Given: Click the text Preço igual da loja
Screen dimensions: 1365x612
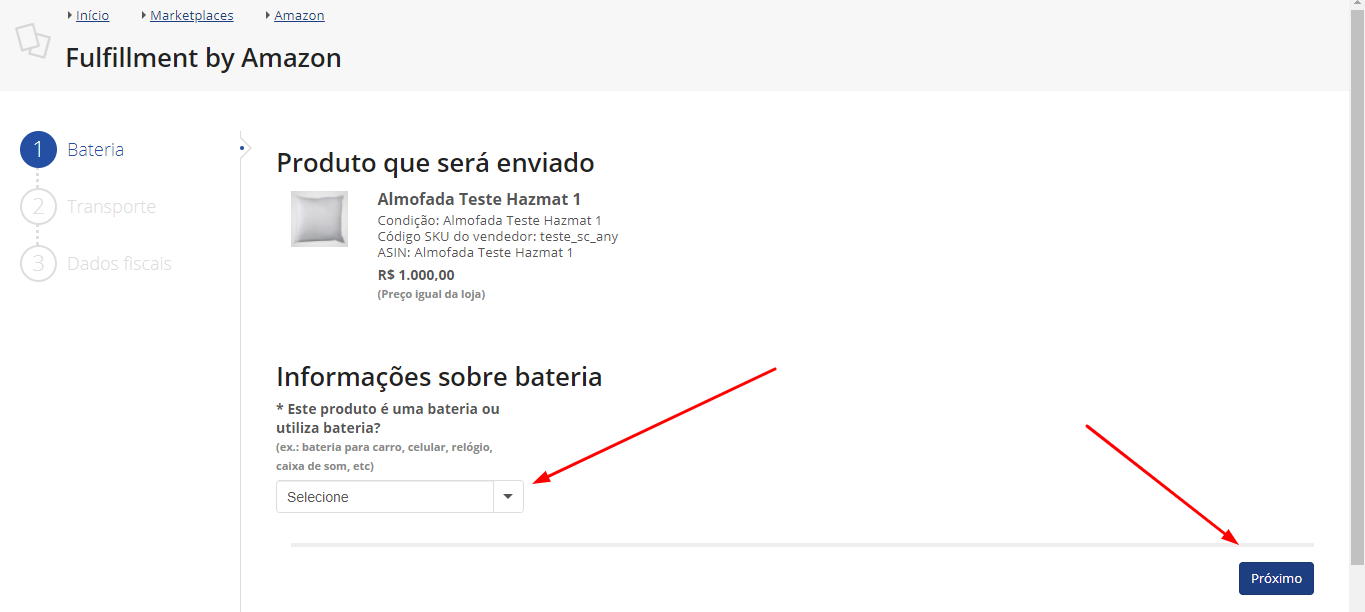Looking at the screenshot, I should [431, 294].
